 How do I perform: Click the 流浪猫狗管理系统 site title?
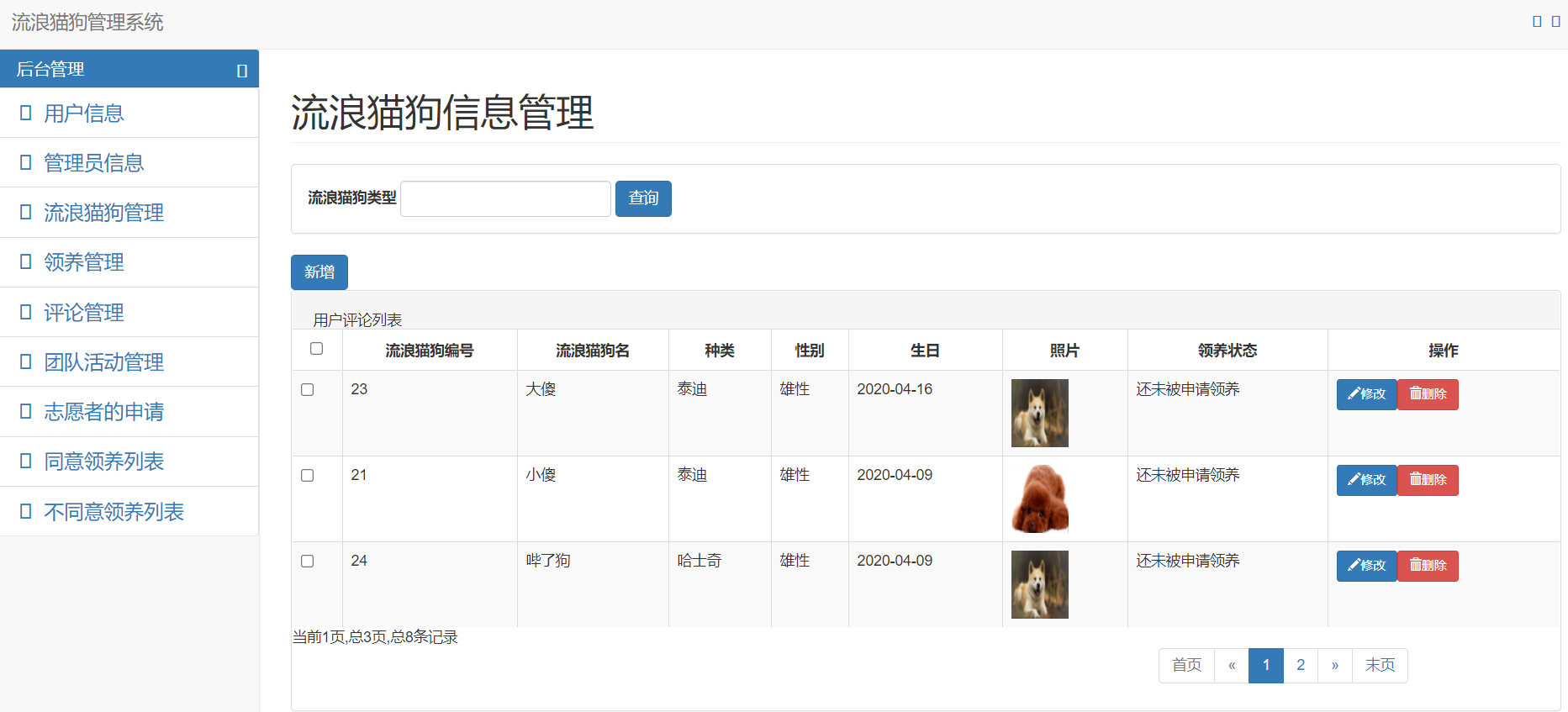point(87,23)
